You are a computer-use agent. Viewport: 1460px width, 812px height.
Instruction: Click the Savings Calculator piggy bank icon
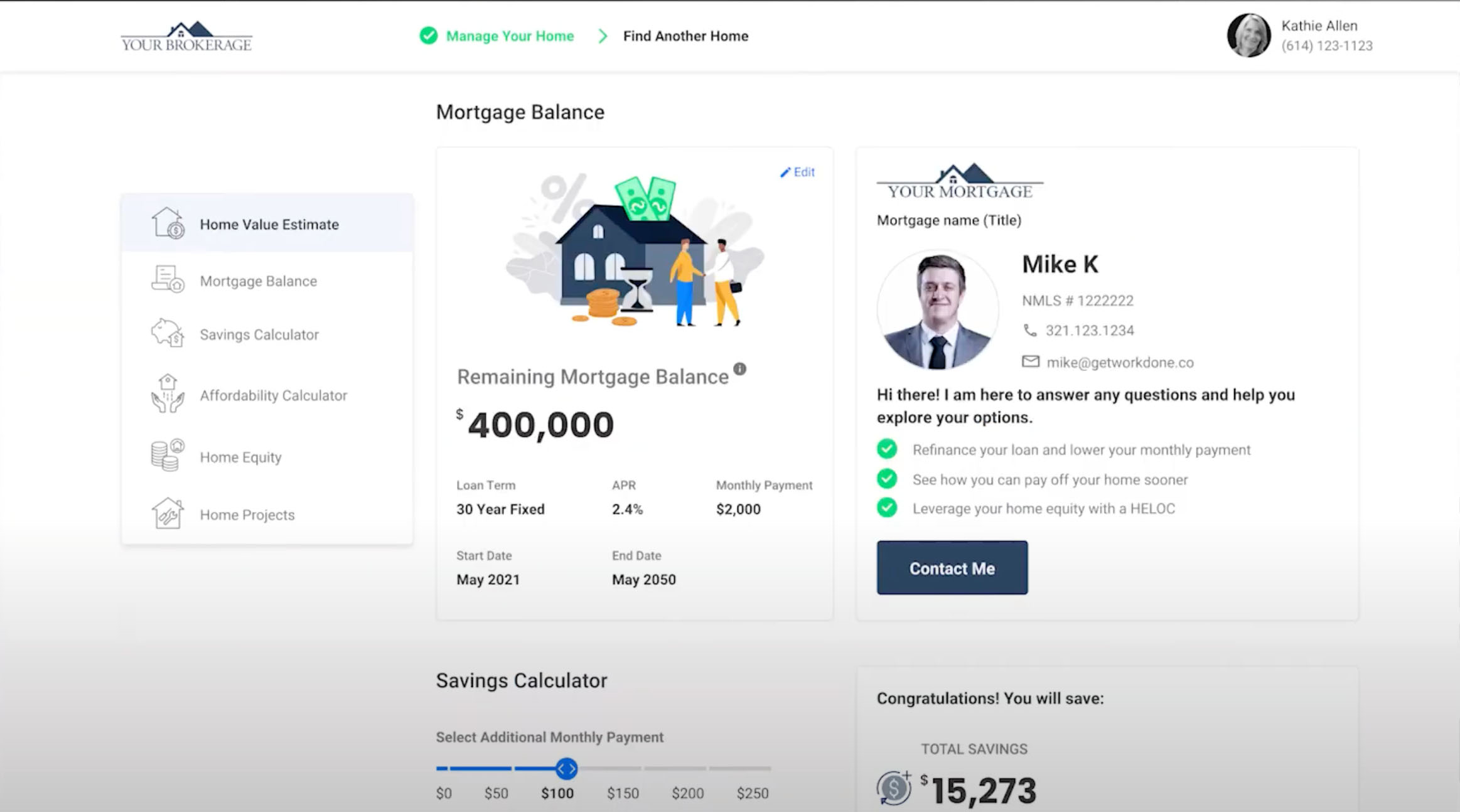coord(168,333)
